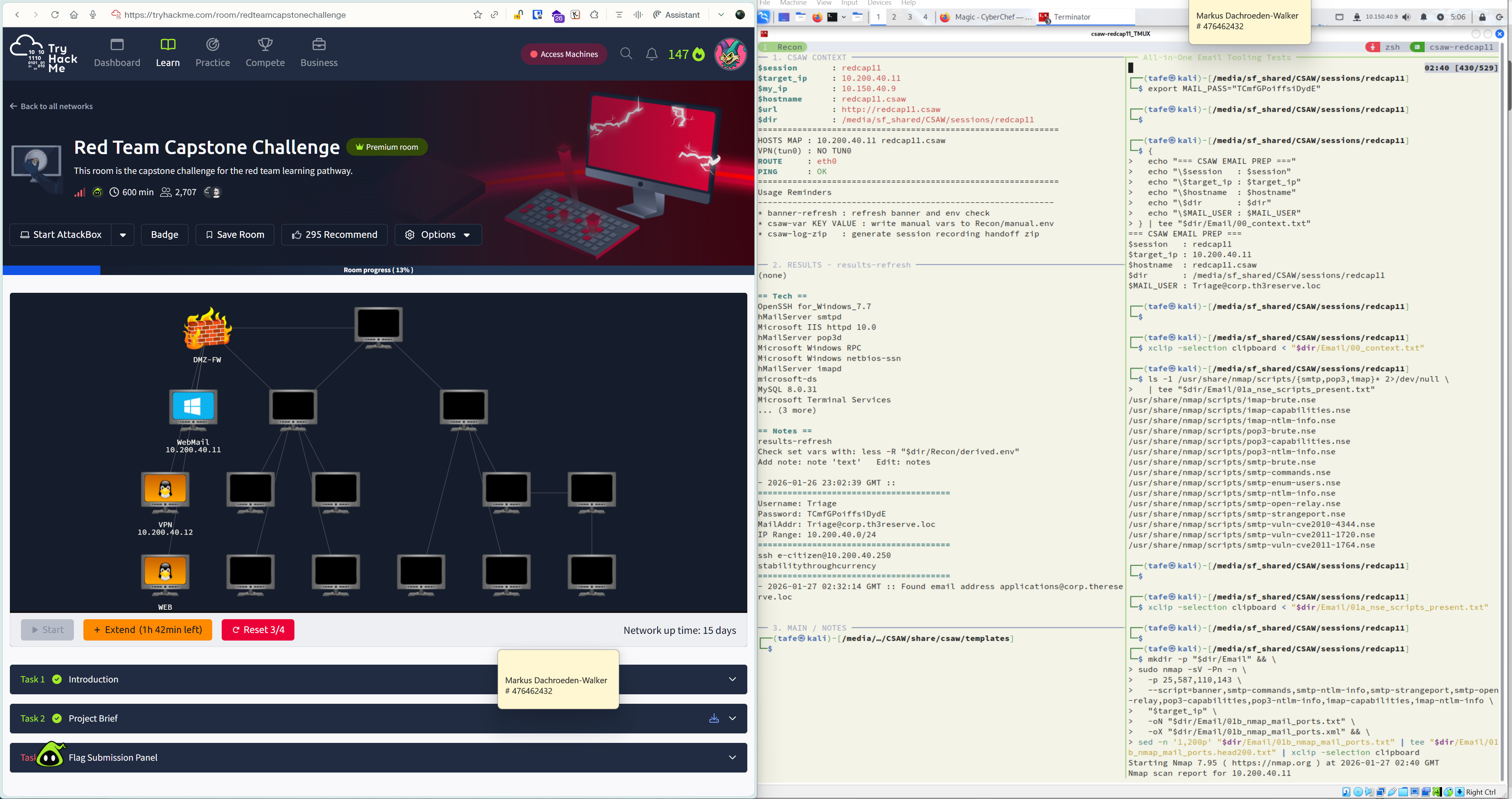Download Project Brief task files icon
This screenshot has width=1512, height=799.
click(x=714, y=718)
